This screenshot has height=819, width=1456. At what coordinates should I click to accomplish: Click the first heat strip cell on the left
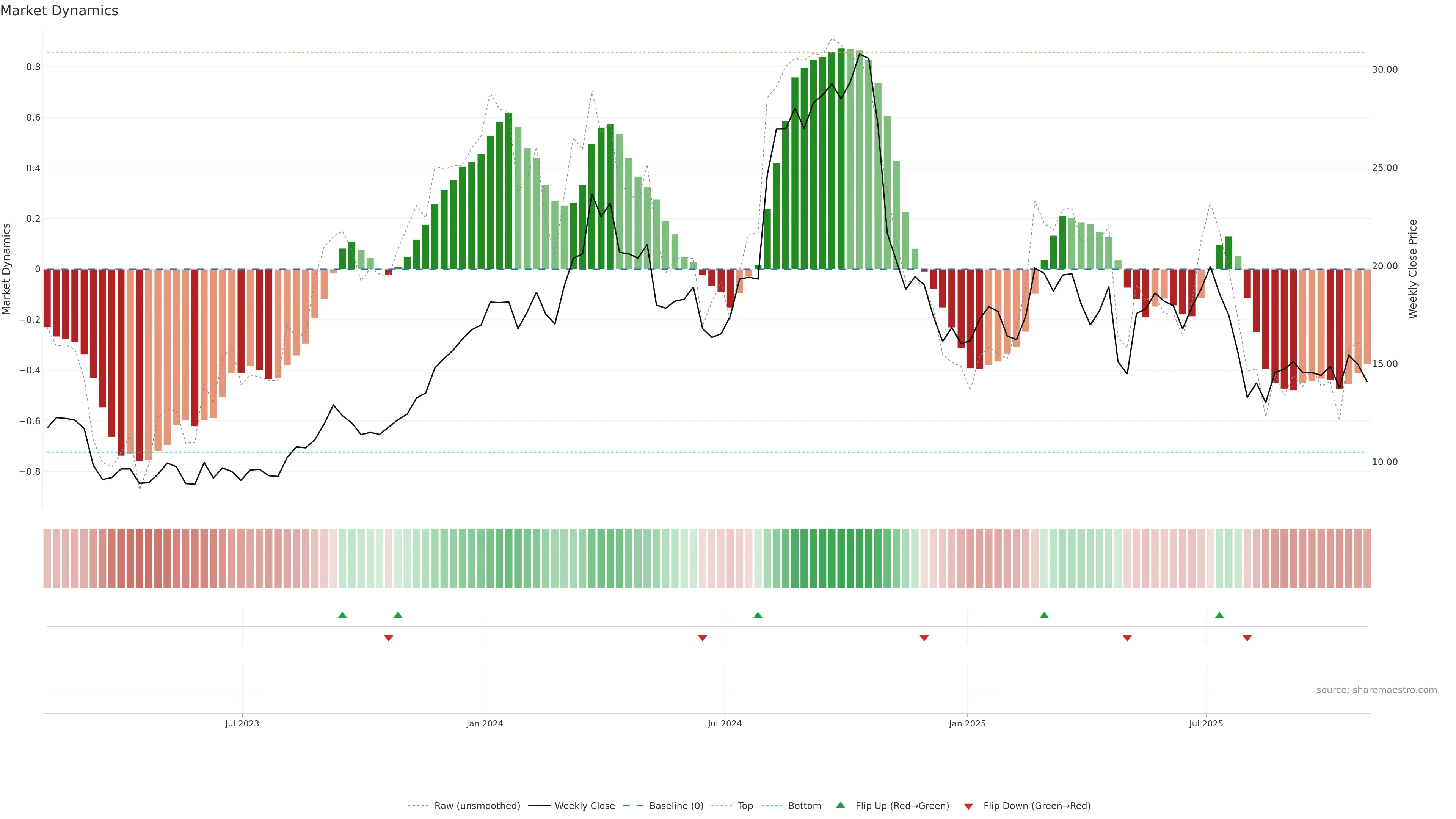pyautogui.click(x=47, y=558)
